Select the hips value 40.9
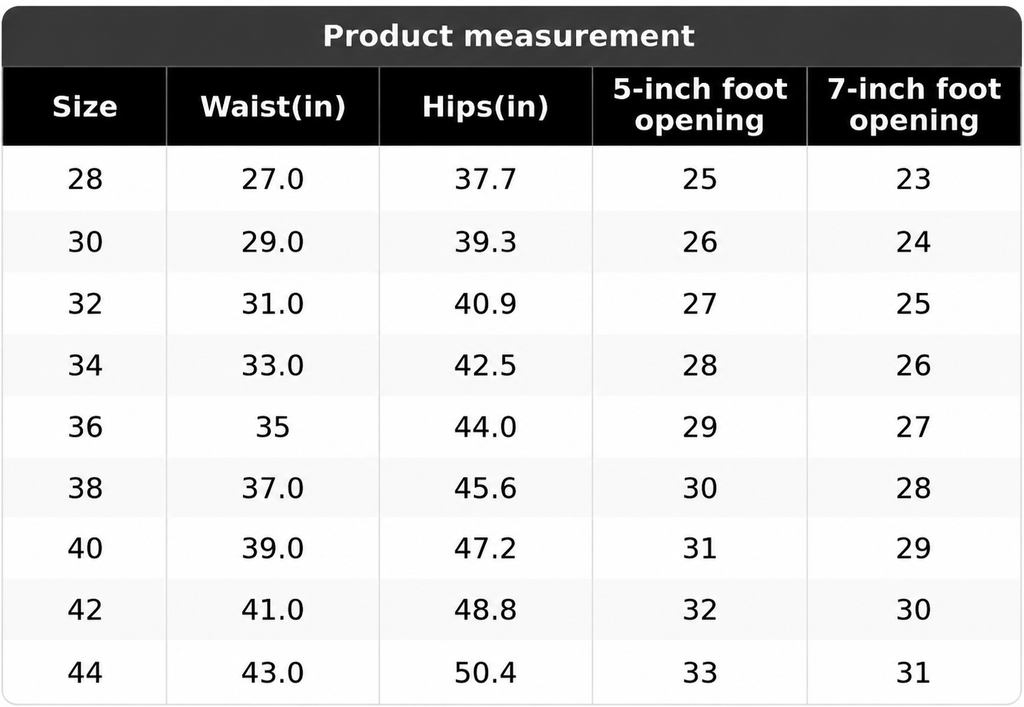The image size is (1024, 707). (485, 304)
